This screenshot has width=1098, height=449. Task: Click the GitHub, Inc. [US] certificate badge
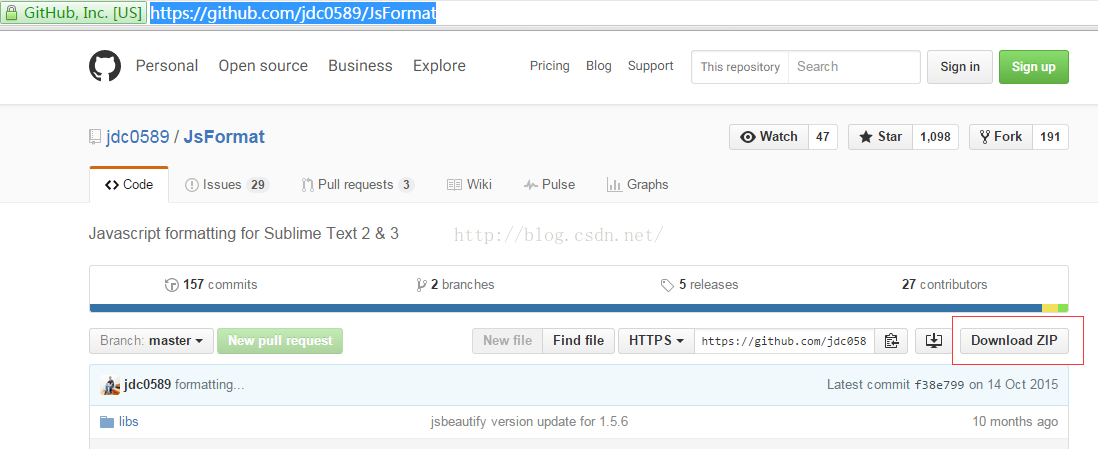pos(74,13)
